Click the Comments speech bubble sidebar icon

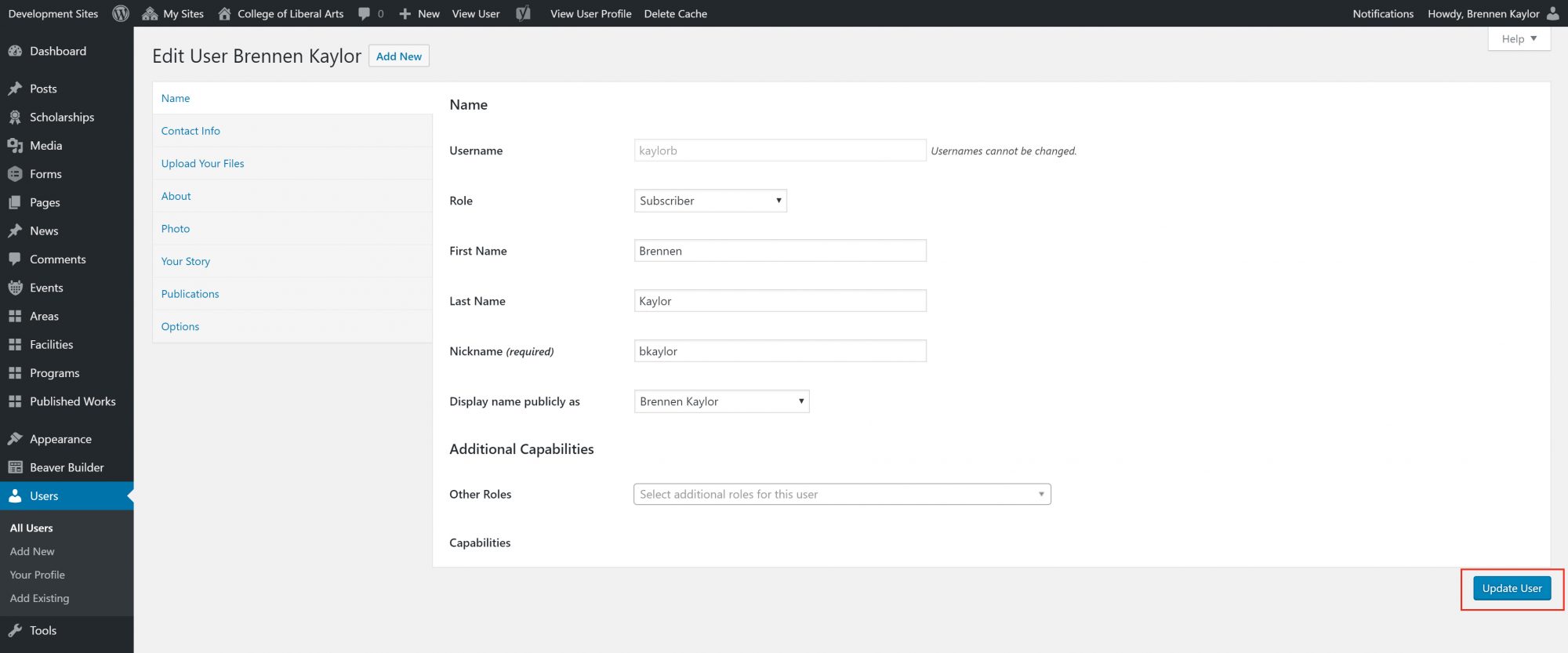click(x=15, y=259)
